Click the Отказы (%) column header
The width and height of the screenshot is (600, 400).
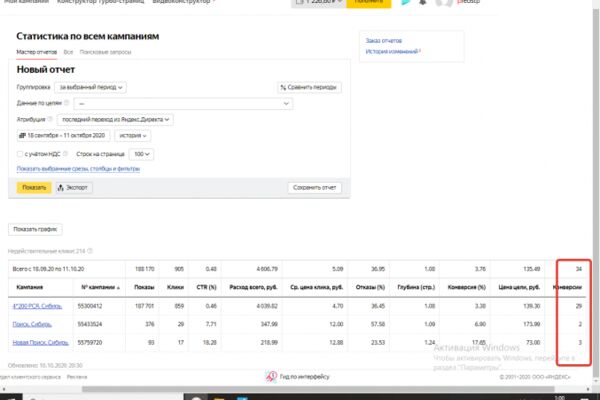point(370,287)
